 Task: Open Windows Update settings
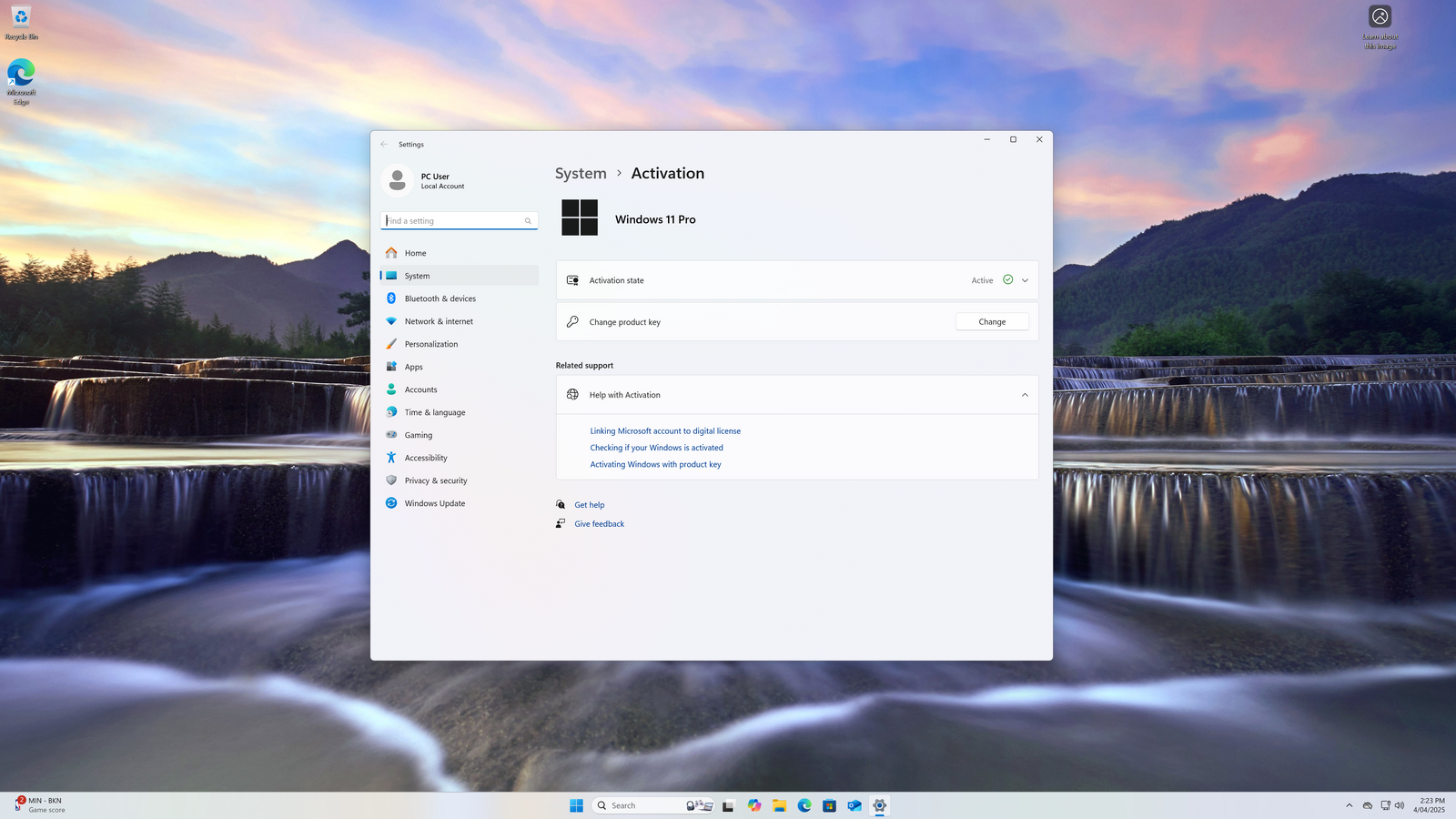[x=459, y=503]
